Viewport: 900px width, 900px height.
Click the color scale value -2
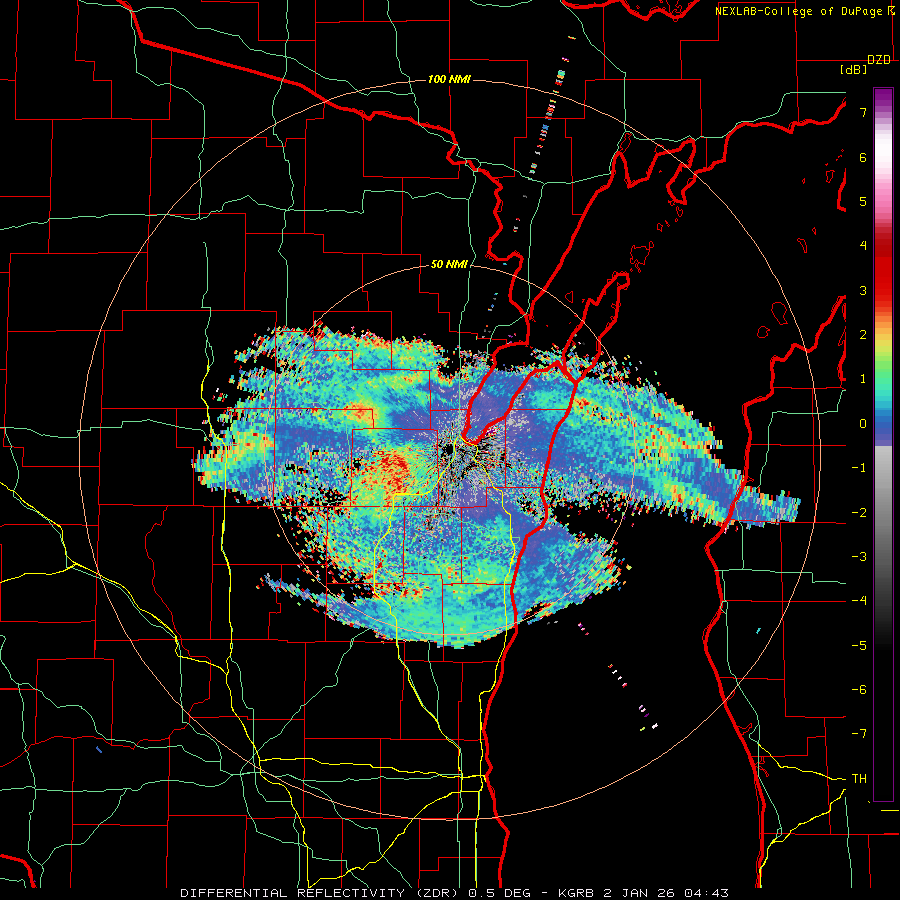(x=859, y=513)
